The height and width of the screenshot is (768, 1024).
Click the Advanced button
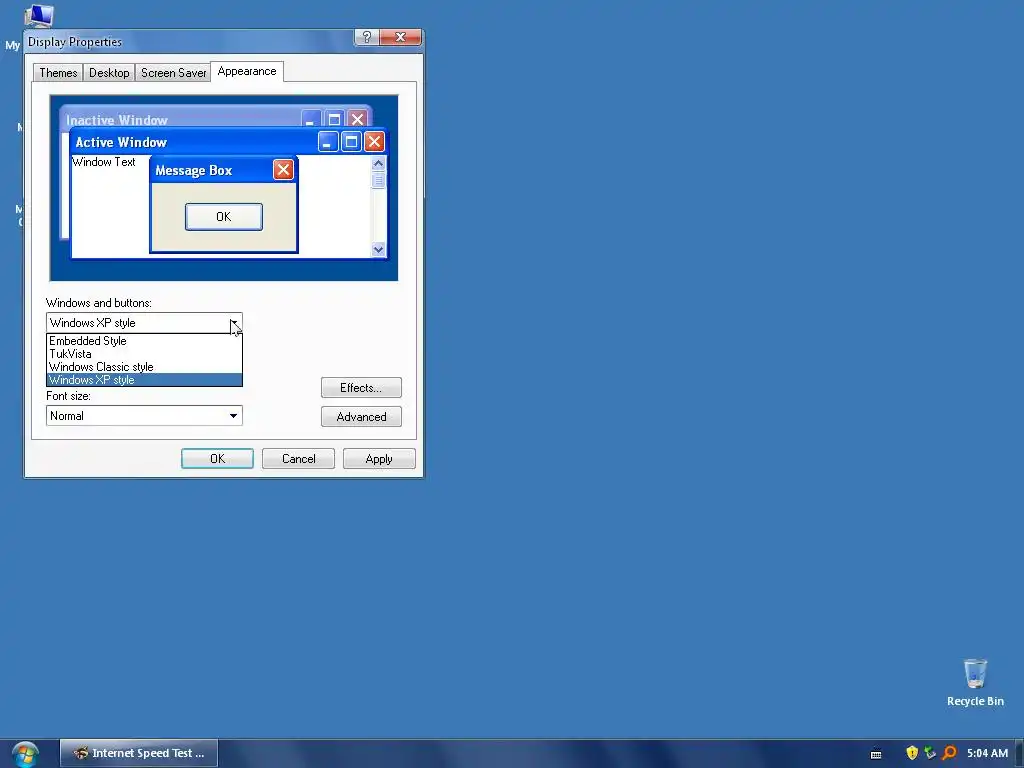pyautogui.click(x=361, y=417)
